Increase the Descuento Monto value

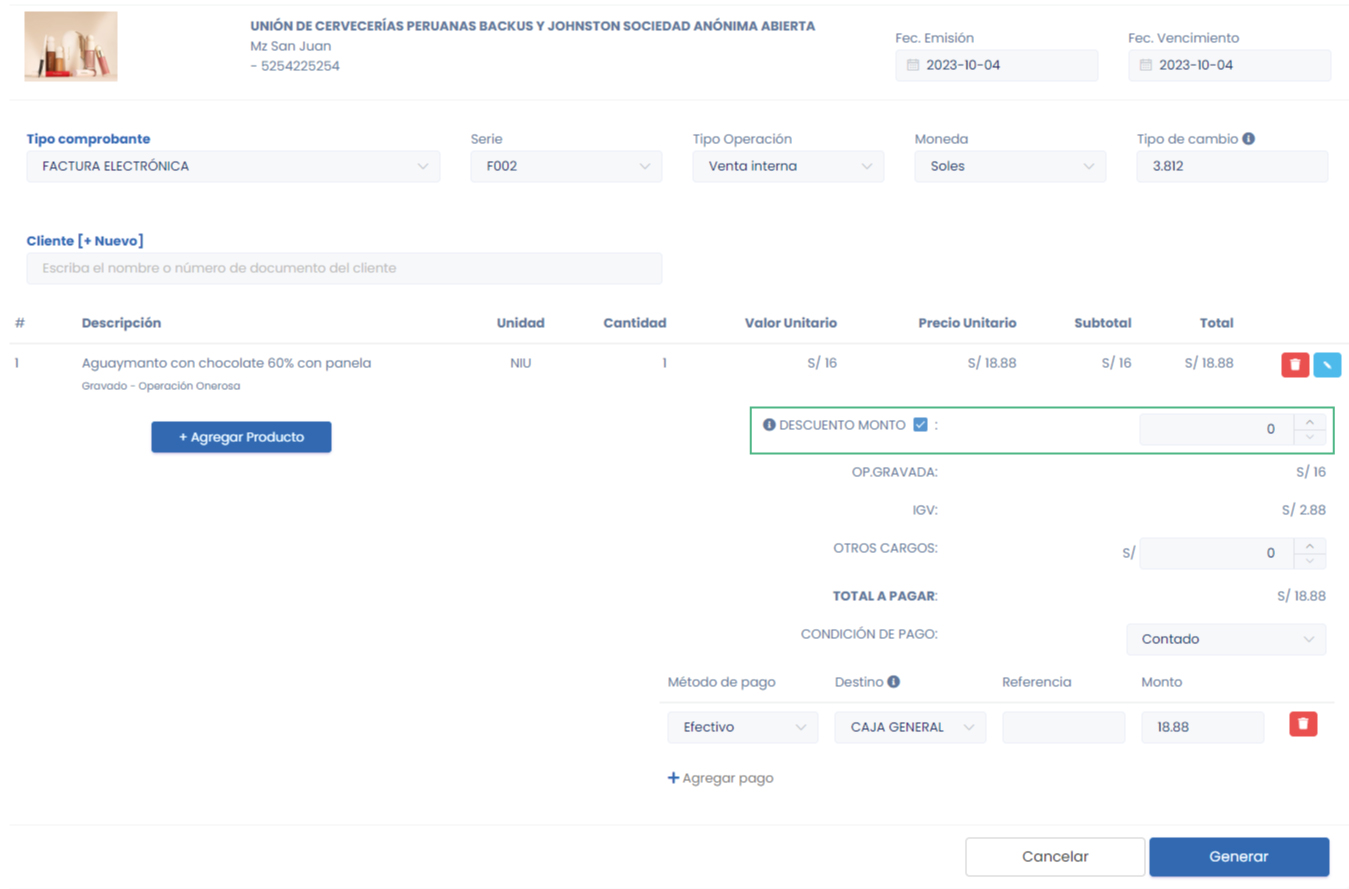pos(1309,422)
